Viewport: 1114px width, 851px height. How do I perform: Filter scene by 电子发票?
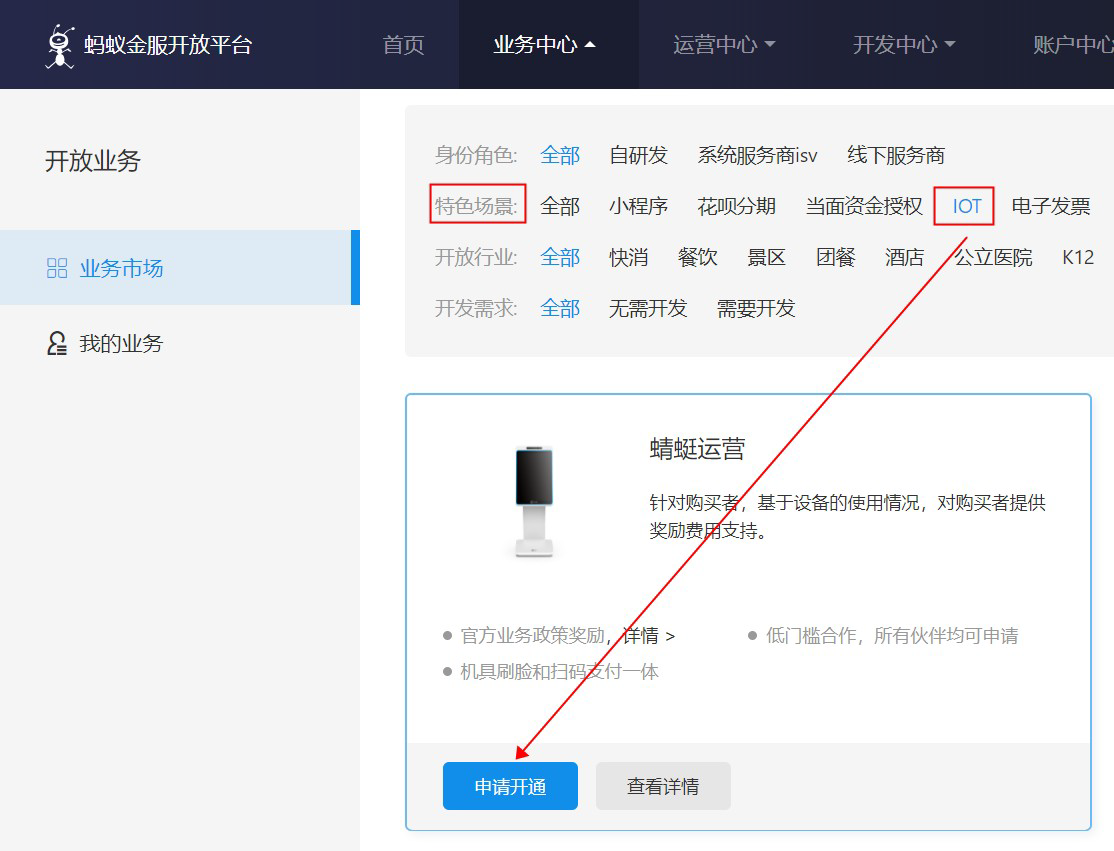pos(1050,206)
